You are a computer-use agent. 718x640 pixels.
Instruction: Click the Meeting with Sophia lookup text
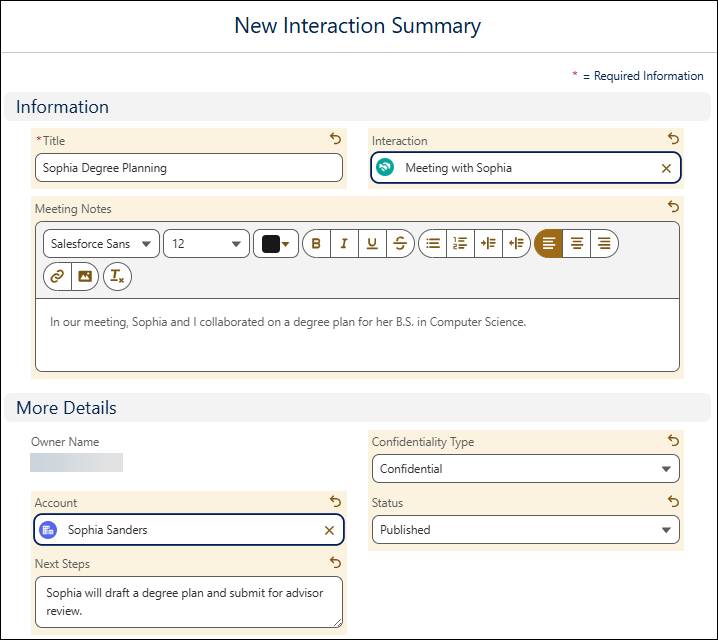(458, 168)
